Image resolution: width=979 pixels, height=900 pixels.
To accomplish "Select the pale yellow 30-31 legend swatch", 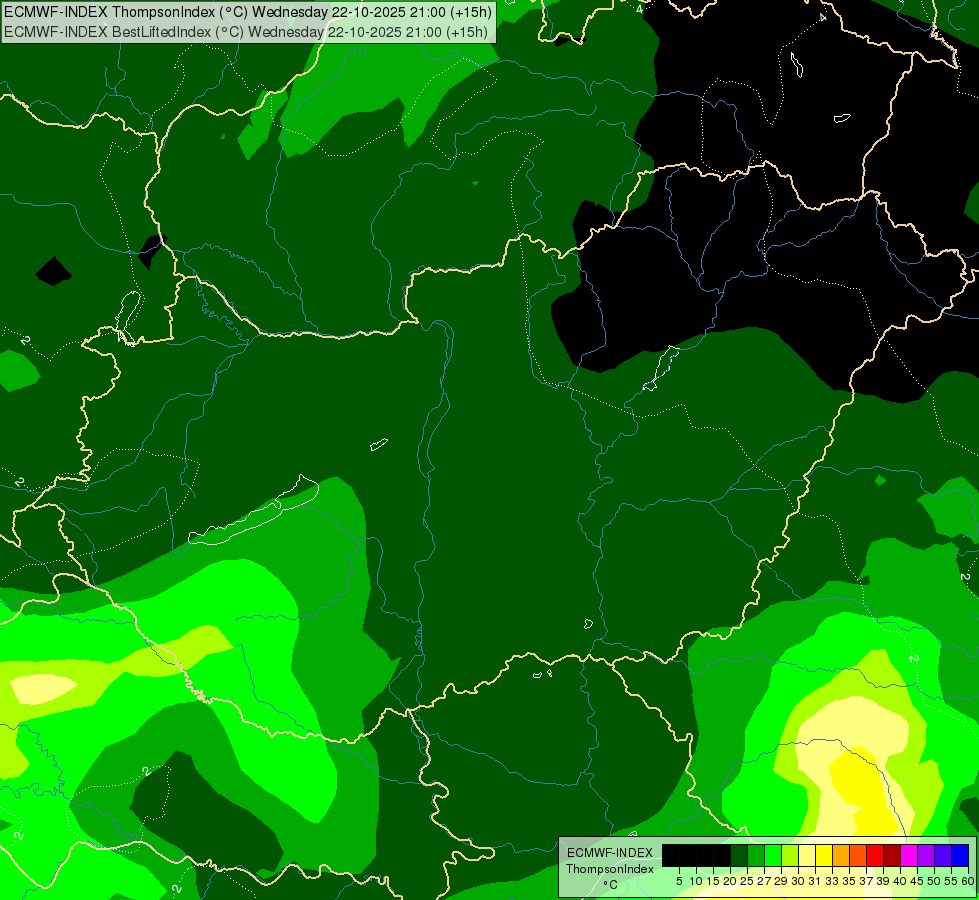I will (x=807, y=855).
